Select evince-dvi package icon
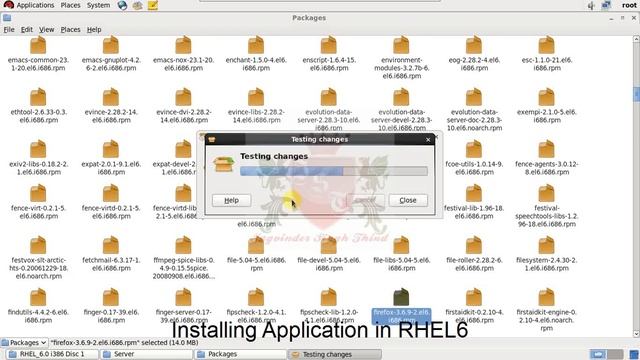The height and width of the screenshot is (360, 640). click(x=183, y=97)
